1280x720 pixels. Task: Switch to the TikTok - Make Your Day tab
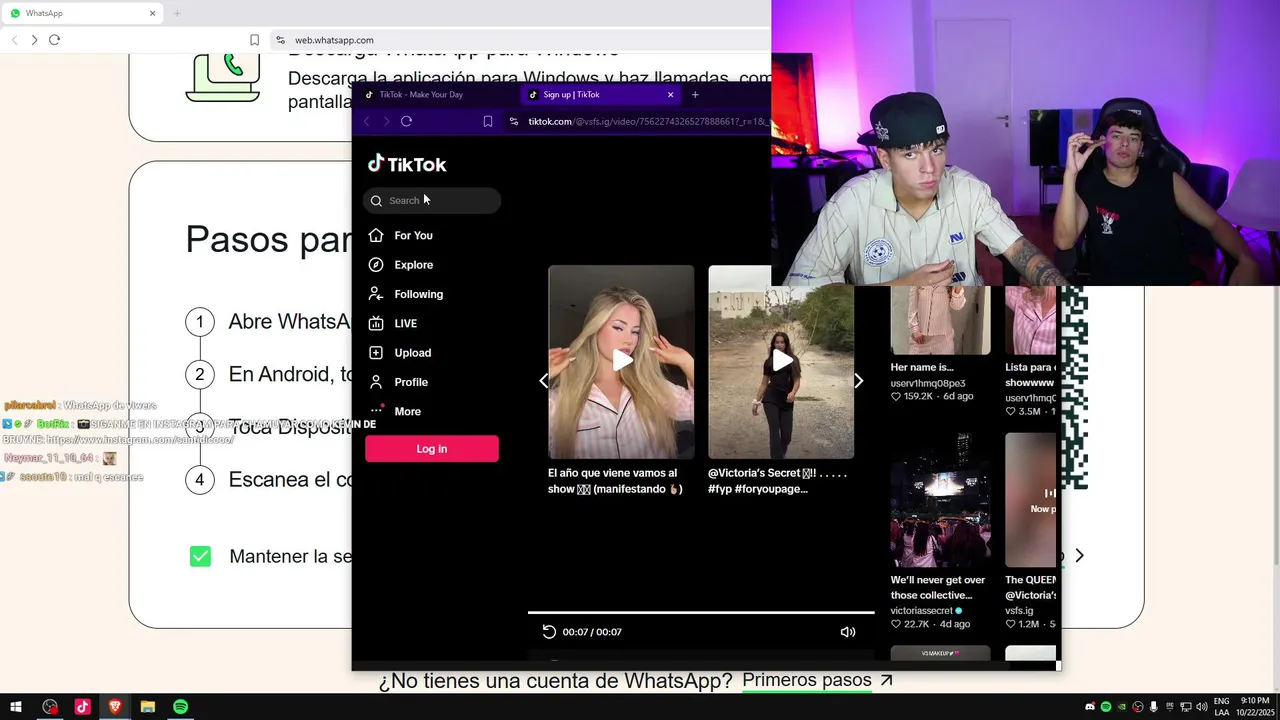pos(437,95)
